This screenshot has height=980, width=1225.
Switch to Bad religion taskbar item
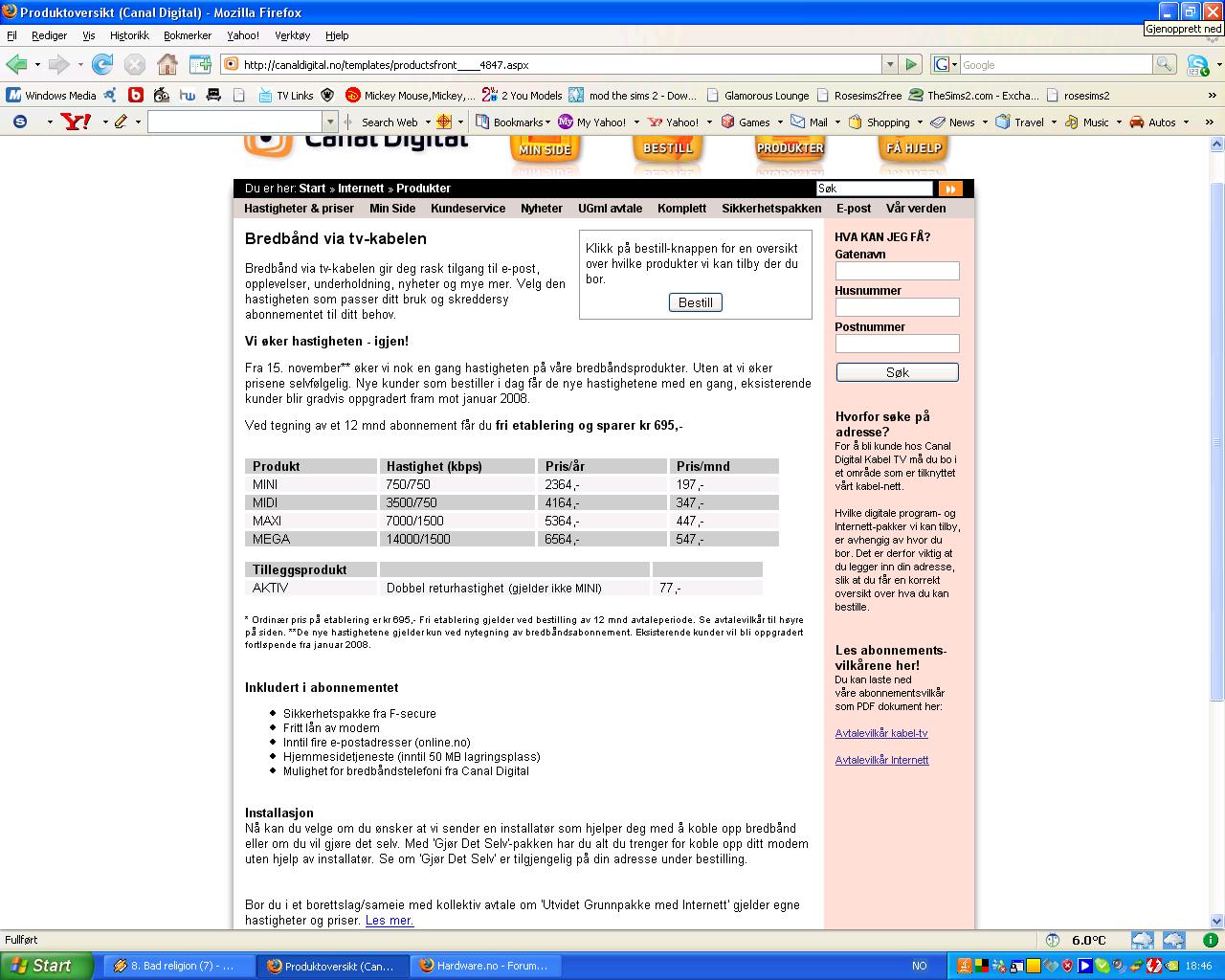179,966
